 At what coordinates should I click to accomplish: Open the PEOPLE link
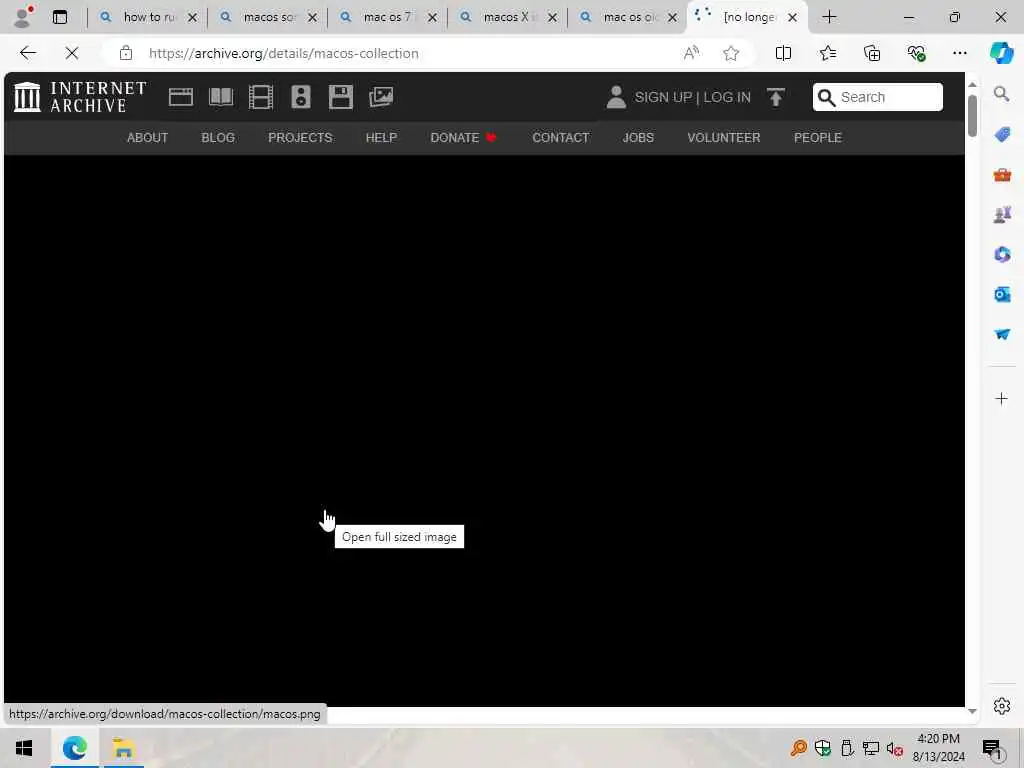tap(818, 138)
